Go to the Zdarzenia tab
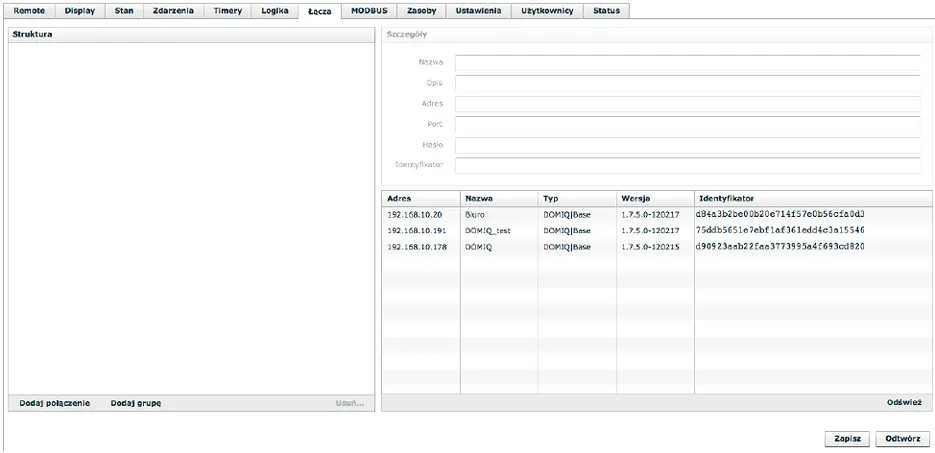 pyautogui.click(x=173, y=11)
